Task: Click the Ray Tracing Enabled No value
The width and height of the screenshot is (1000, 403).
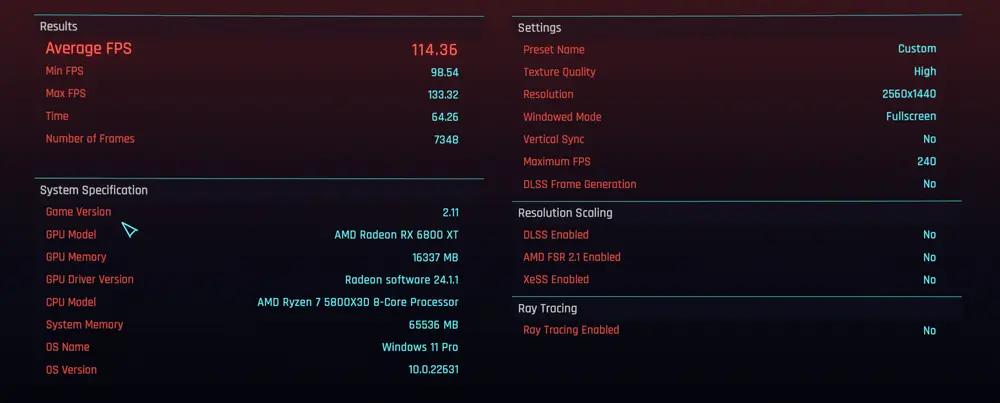Action: 930,330
